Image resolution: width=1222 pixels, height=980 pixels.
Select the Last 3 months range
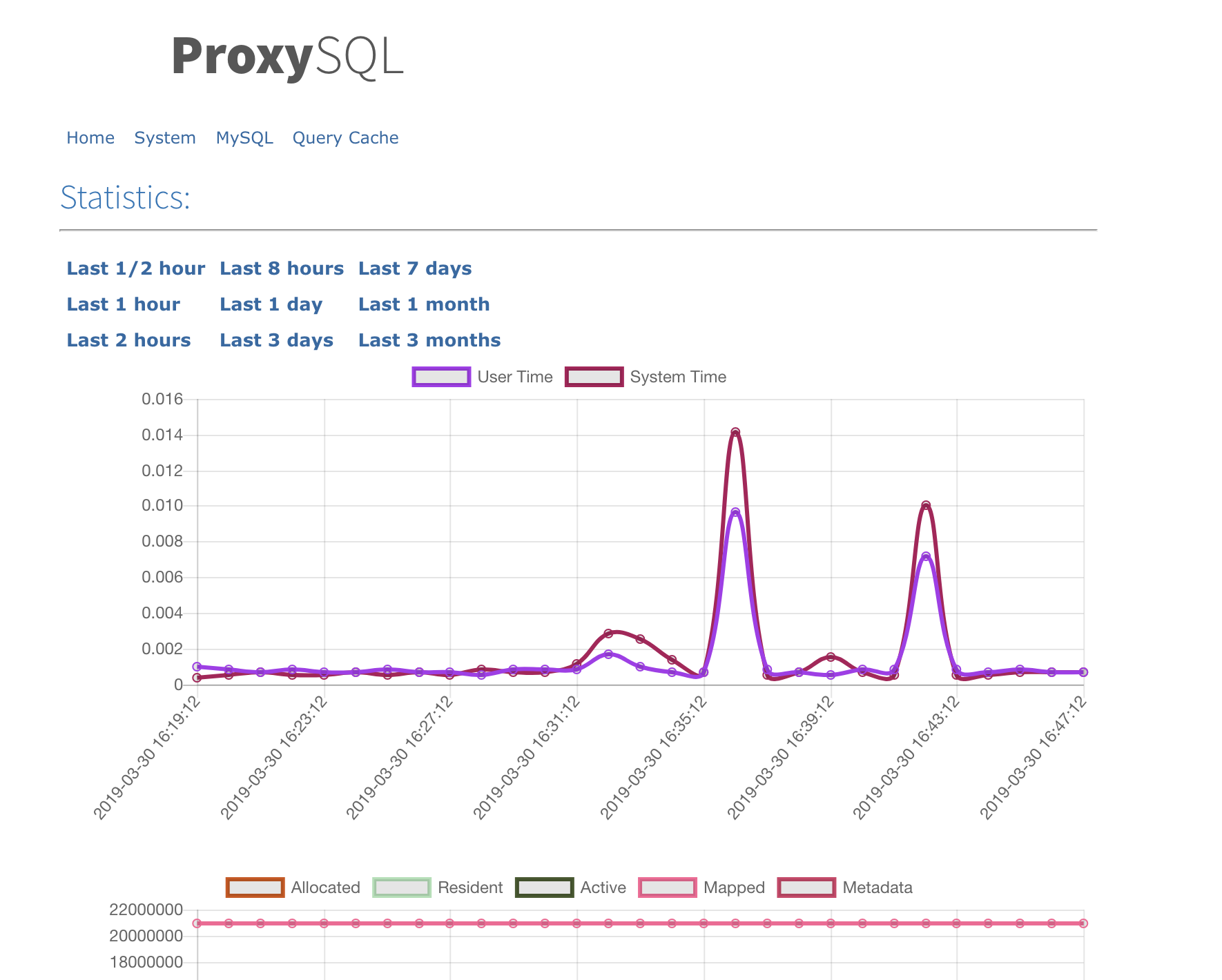(x=429, y=340)
